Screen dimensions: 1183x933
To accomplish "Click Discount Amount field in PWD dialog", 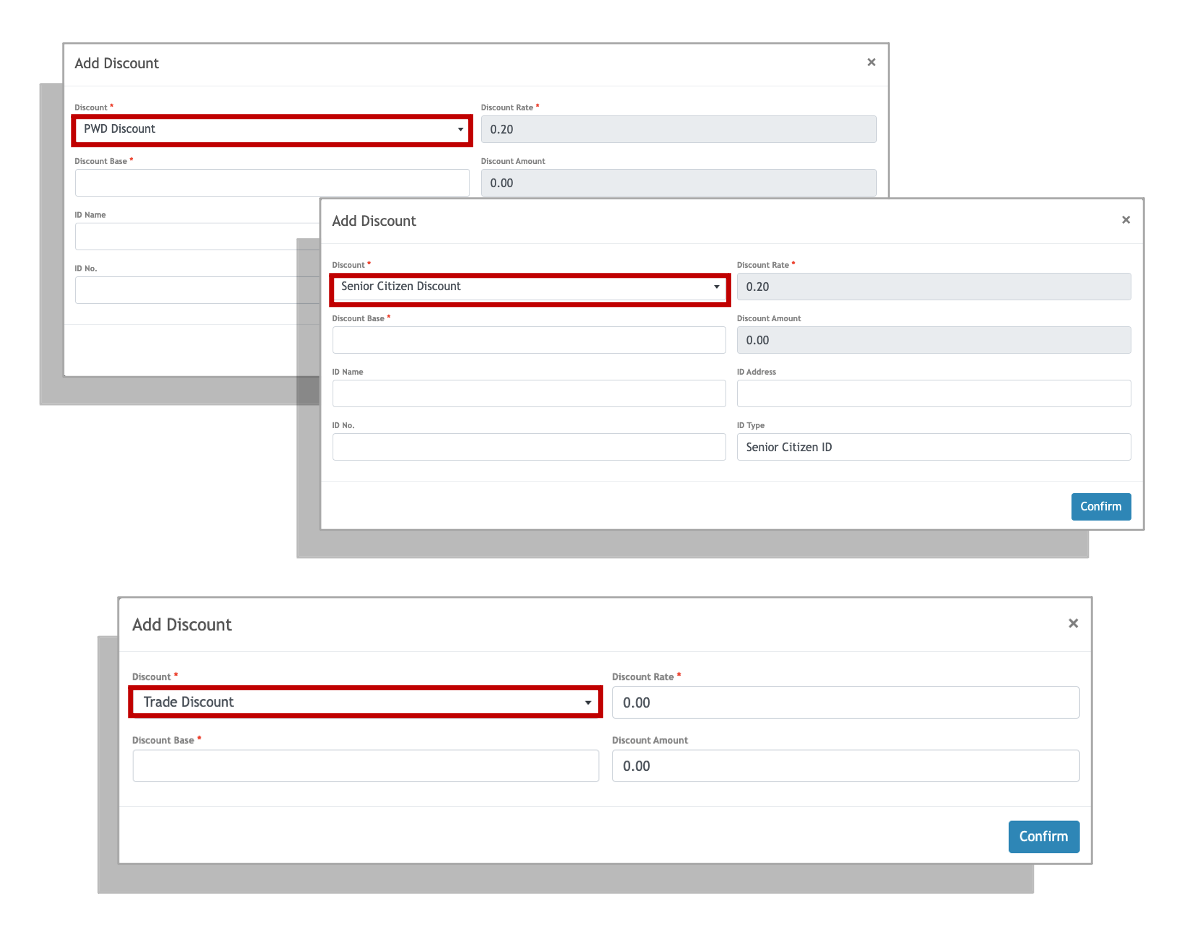I will [678, 183].
